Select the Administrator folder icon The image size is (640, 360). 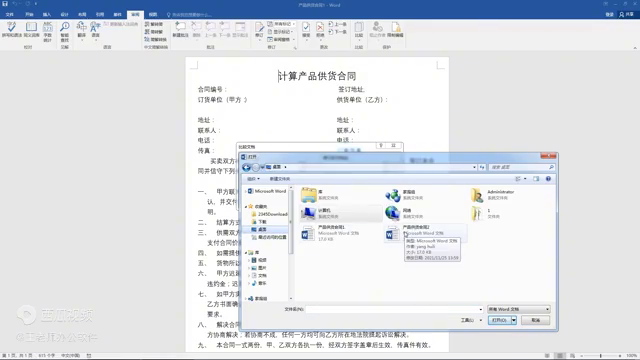click(477, 195)
